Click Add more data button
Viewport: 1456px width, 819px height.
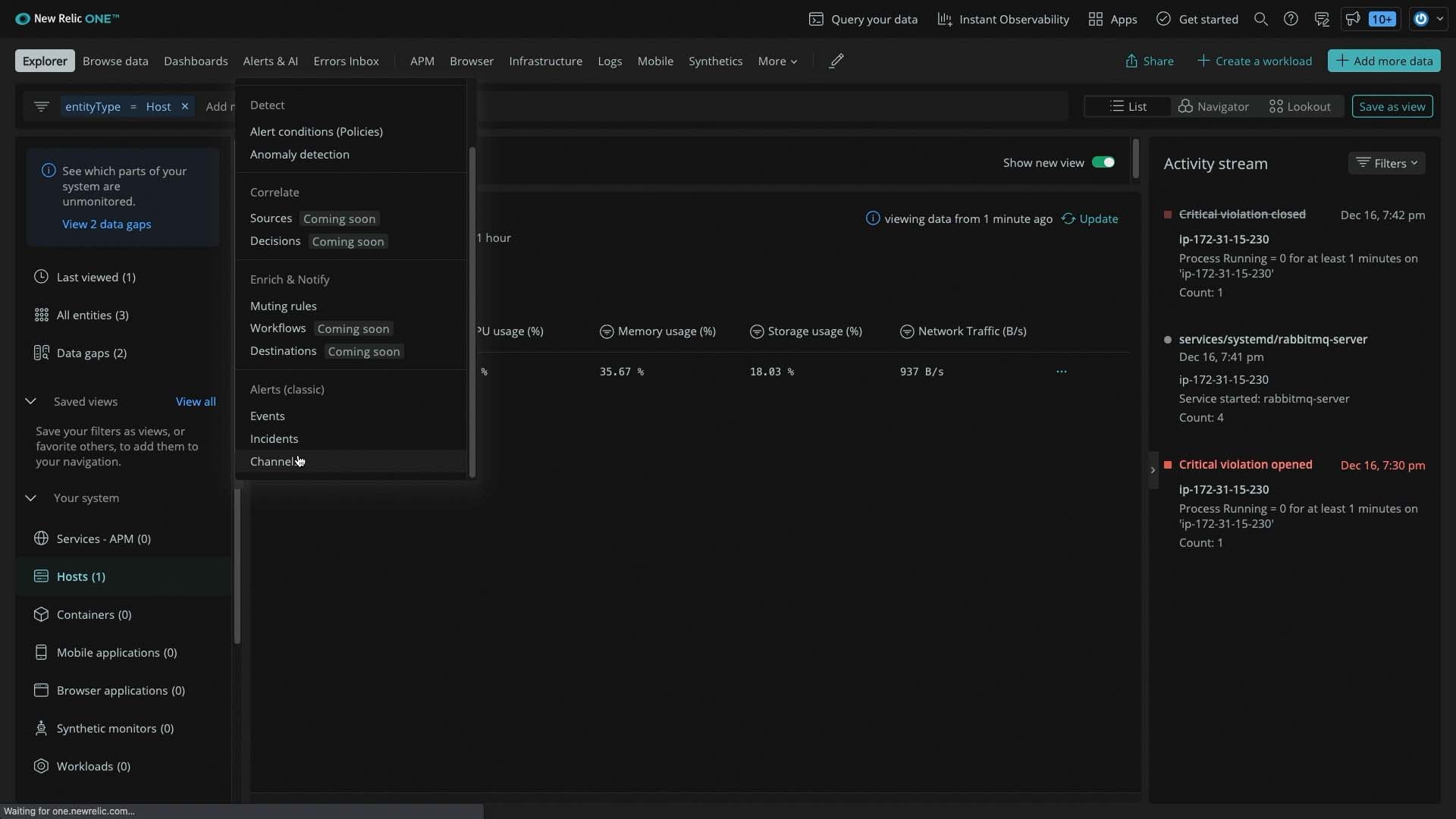pos(1384,61)
